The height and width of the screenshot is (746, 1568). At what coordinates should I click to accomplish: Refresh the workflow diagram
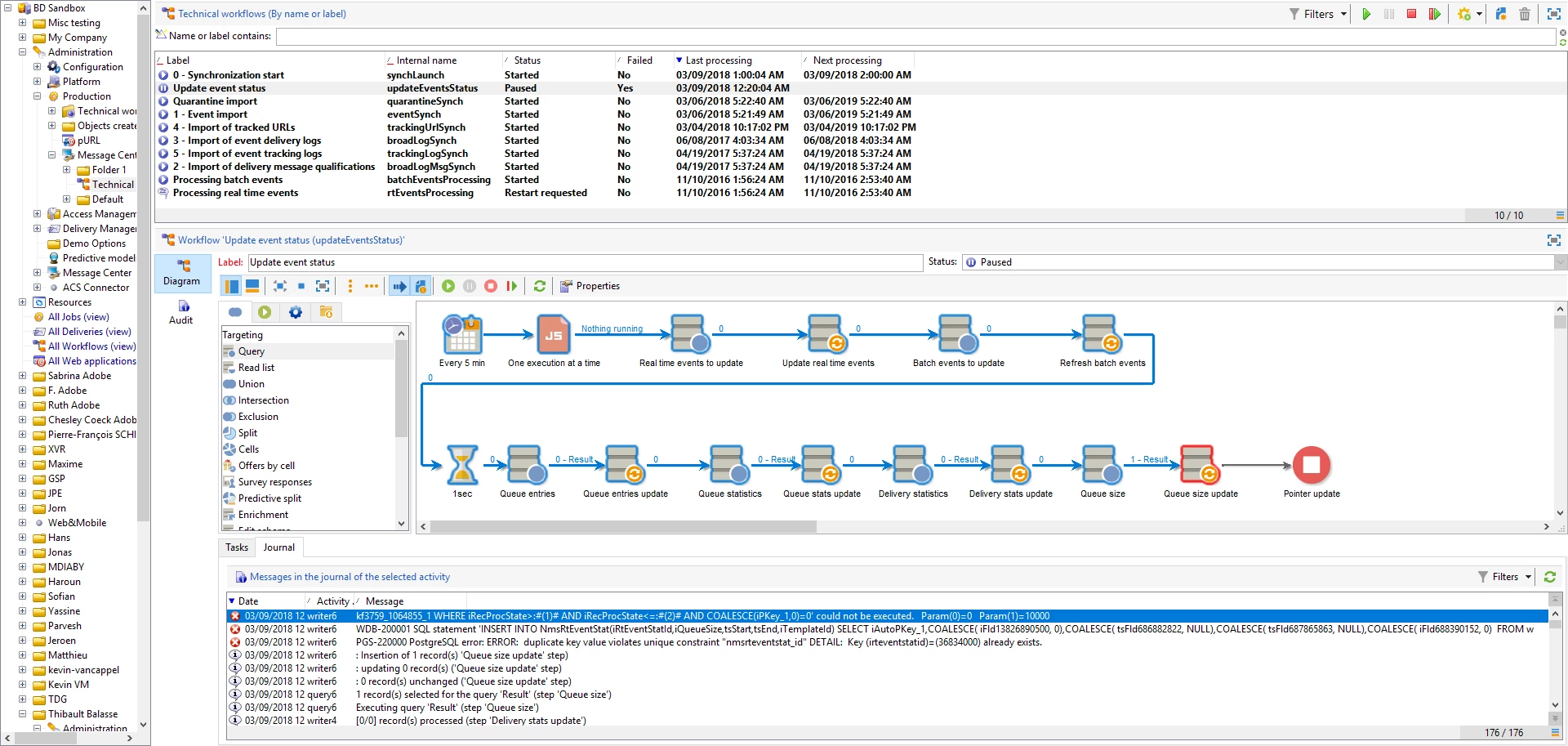click(540, 286)
